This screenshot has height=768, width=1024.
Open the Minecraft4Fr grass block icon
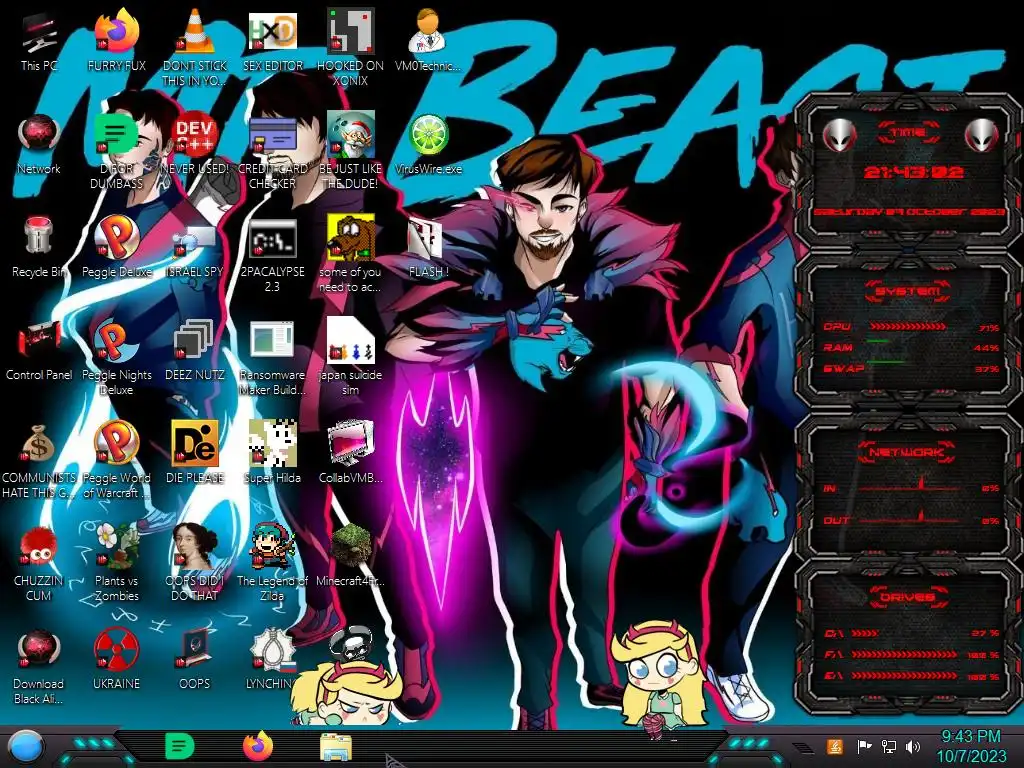pyautogui.click(x=351, y=556)
